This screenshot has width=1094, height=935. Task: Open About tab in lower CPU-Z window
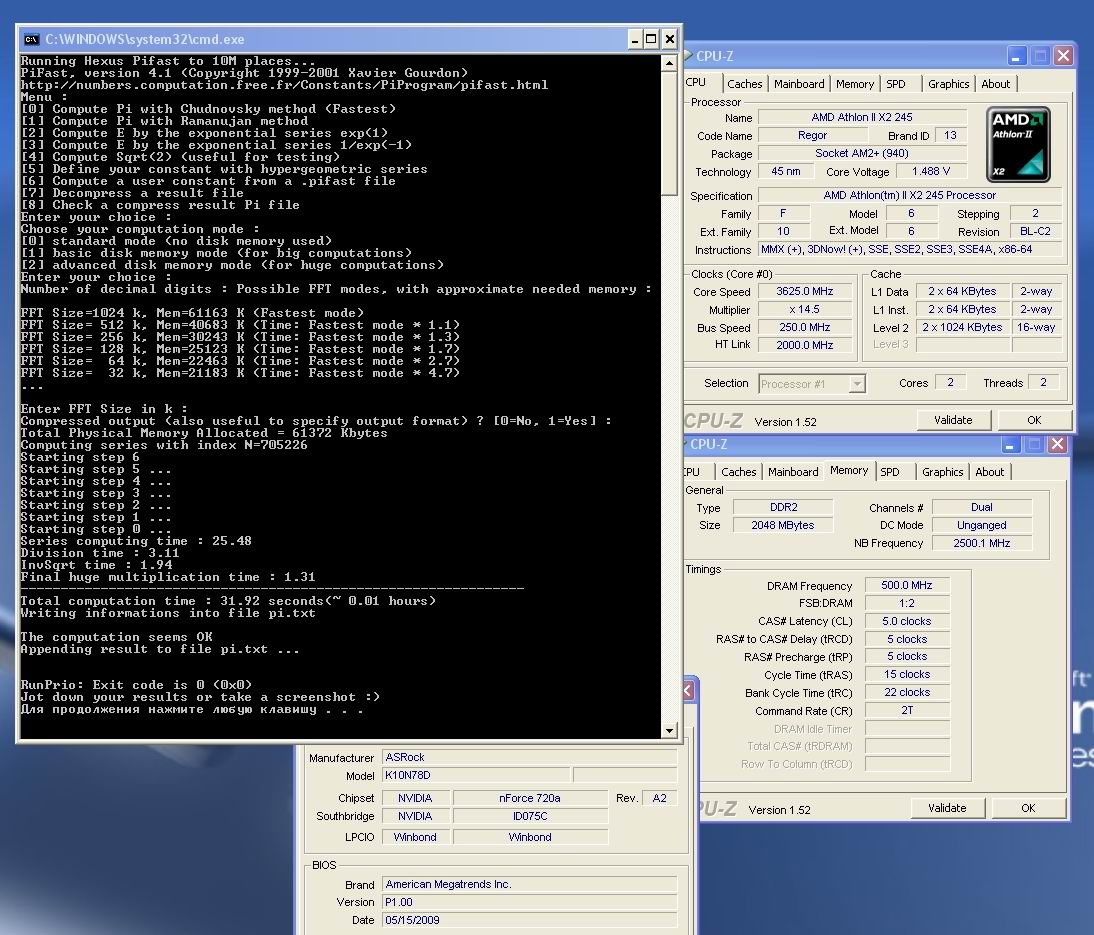(990, 472)
